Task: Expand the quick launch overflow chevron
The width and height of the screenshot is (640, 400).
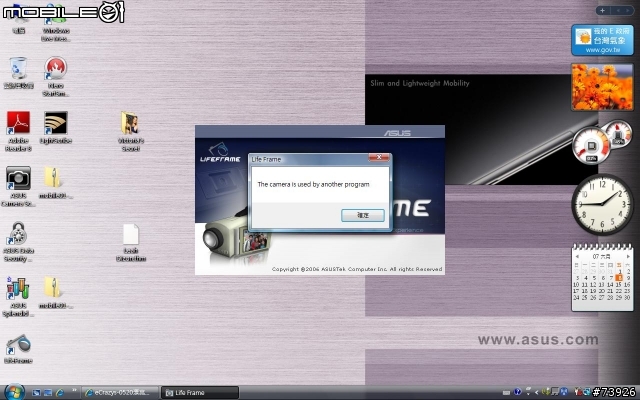Action: [x=74, y=391]
